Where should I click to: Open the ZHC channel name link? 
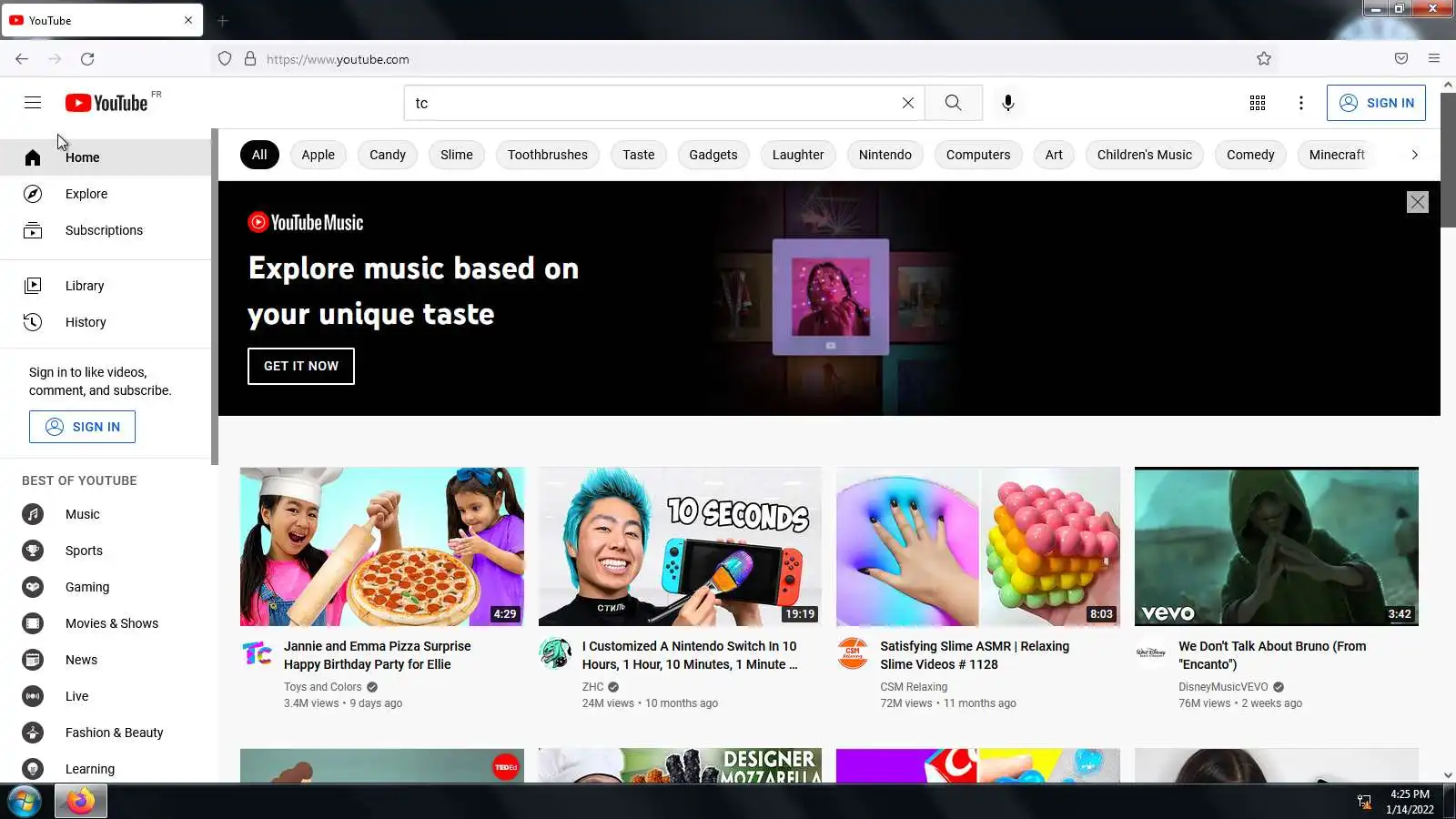click(x=593, y=687)
